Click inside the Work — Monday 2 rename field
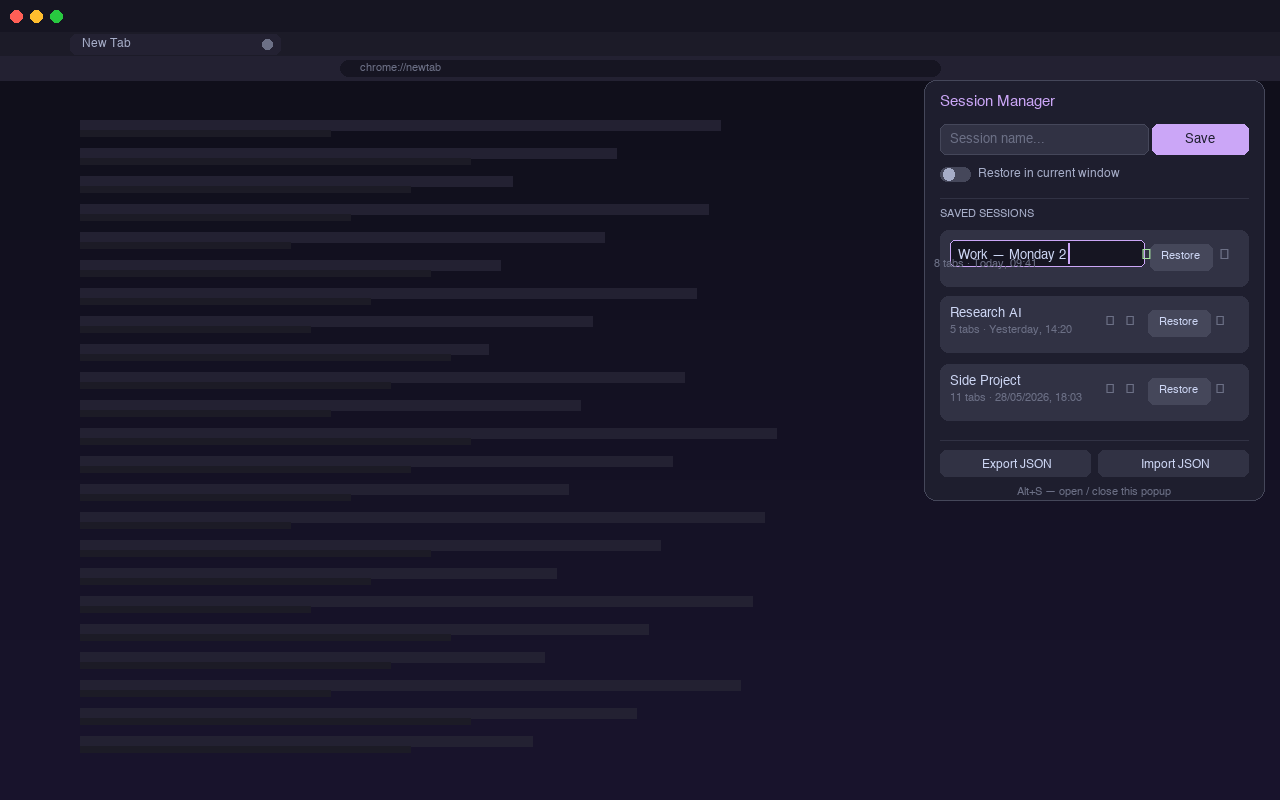The height and width of the screenshot is (800, 1280). coord(1047,254)
